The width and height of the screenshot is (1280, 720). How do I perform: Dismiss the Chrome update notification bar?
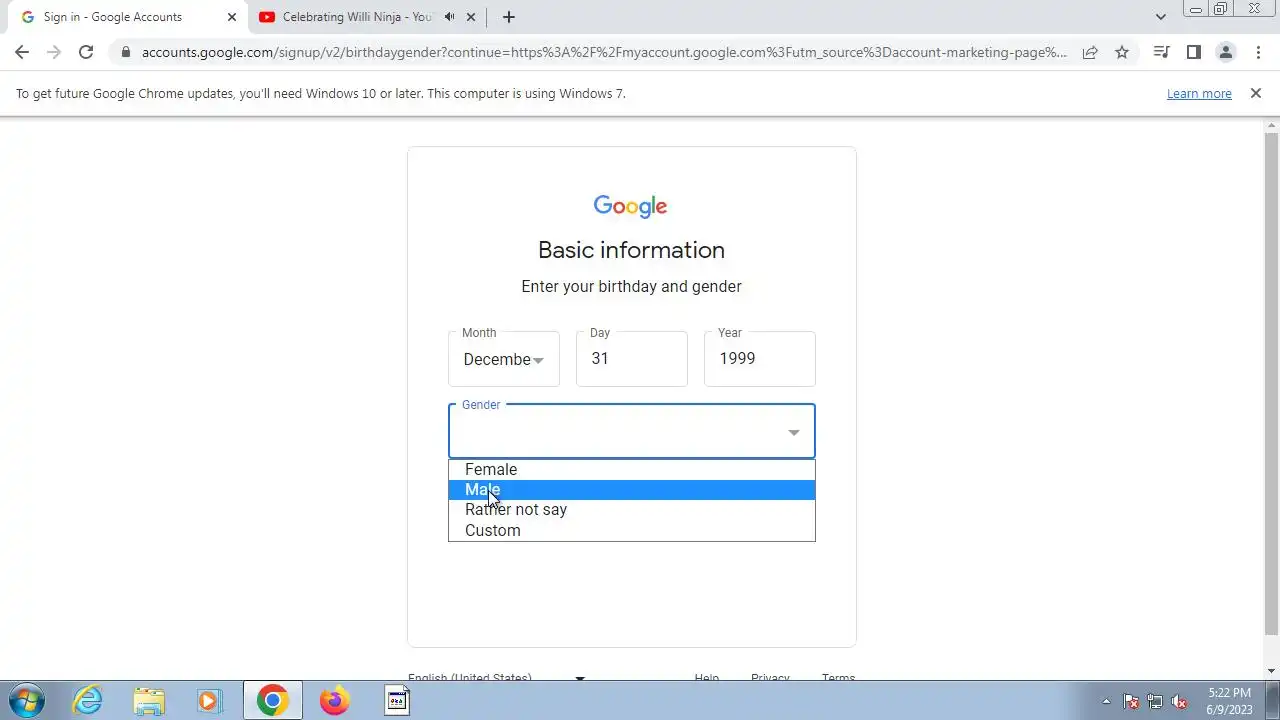1255,93
